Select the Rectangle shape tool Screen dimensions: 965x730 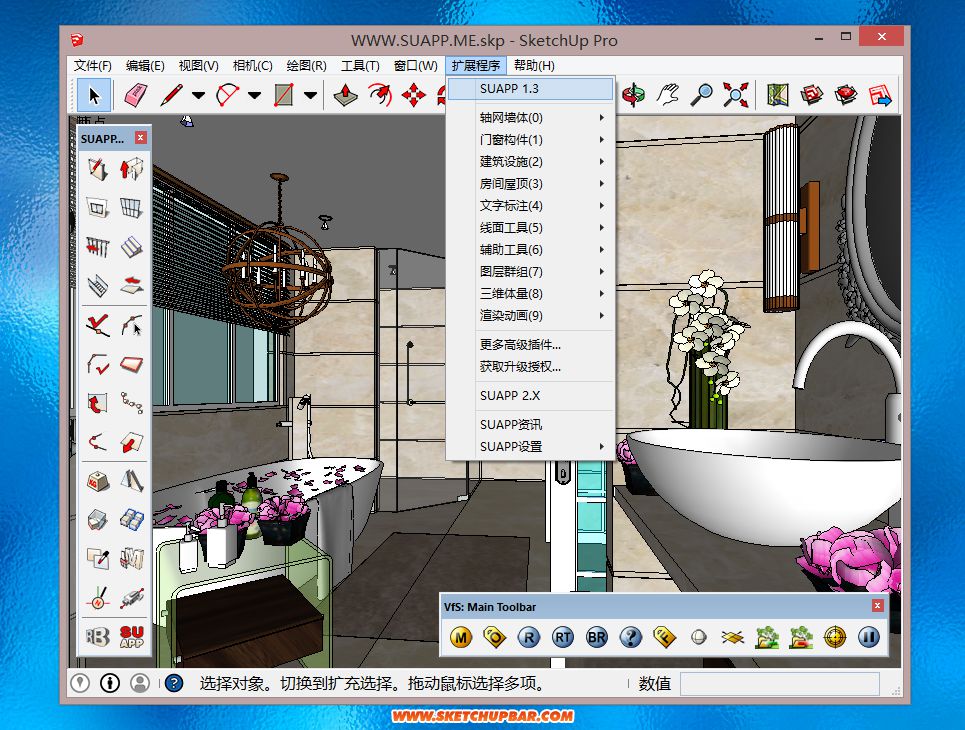283,95
